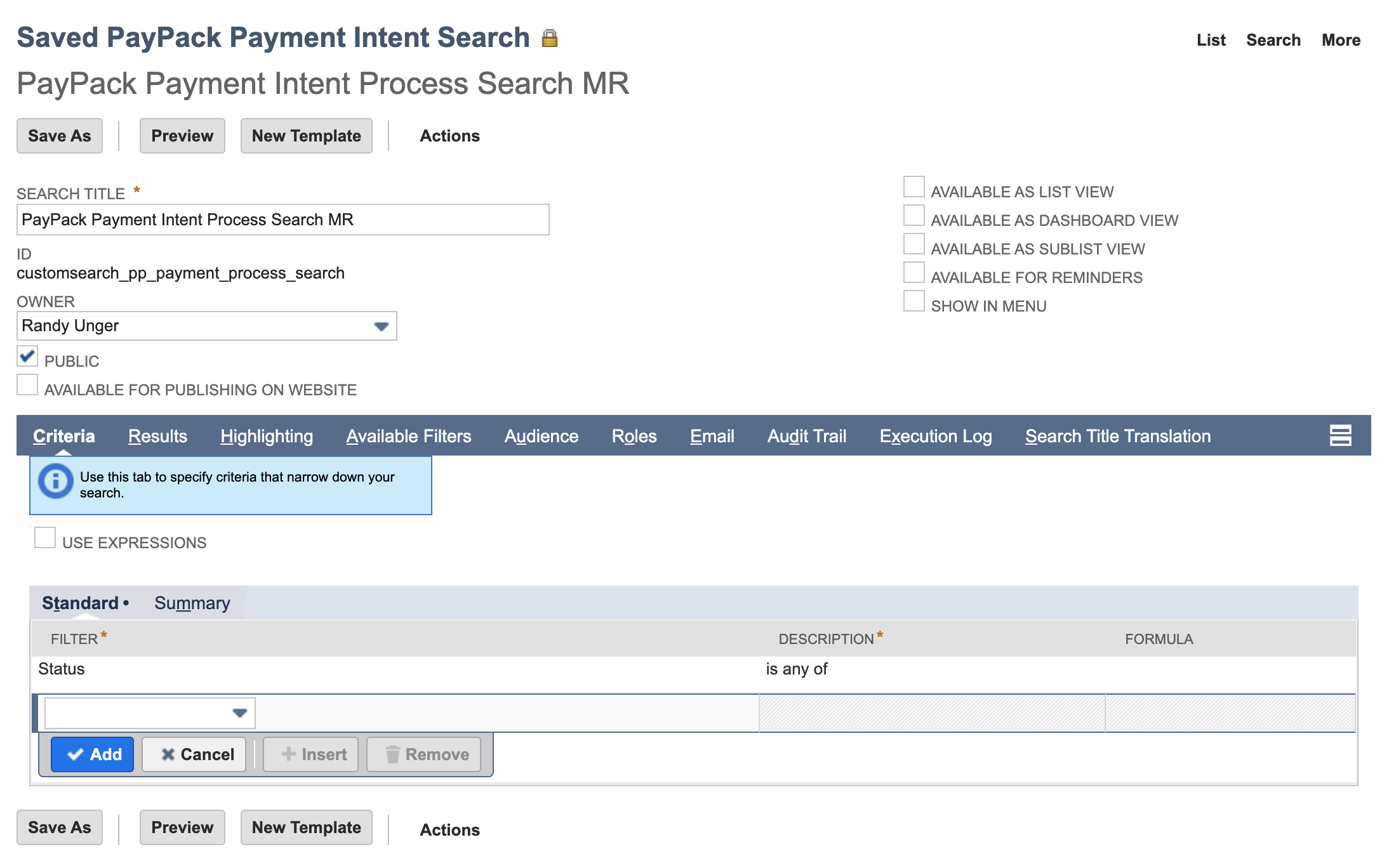The height and width of the screenshot is (868, 1389).
Task: Open the bottom Actions menu
Action: coord(449,830)
